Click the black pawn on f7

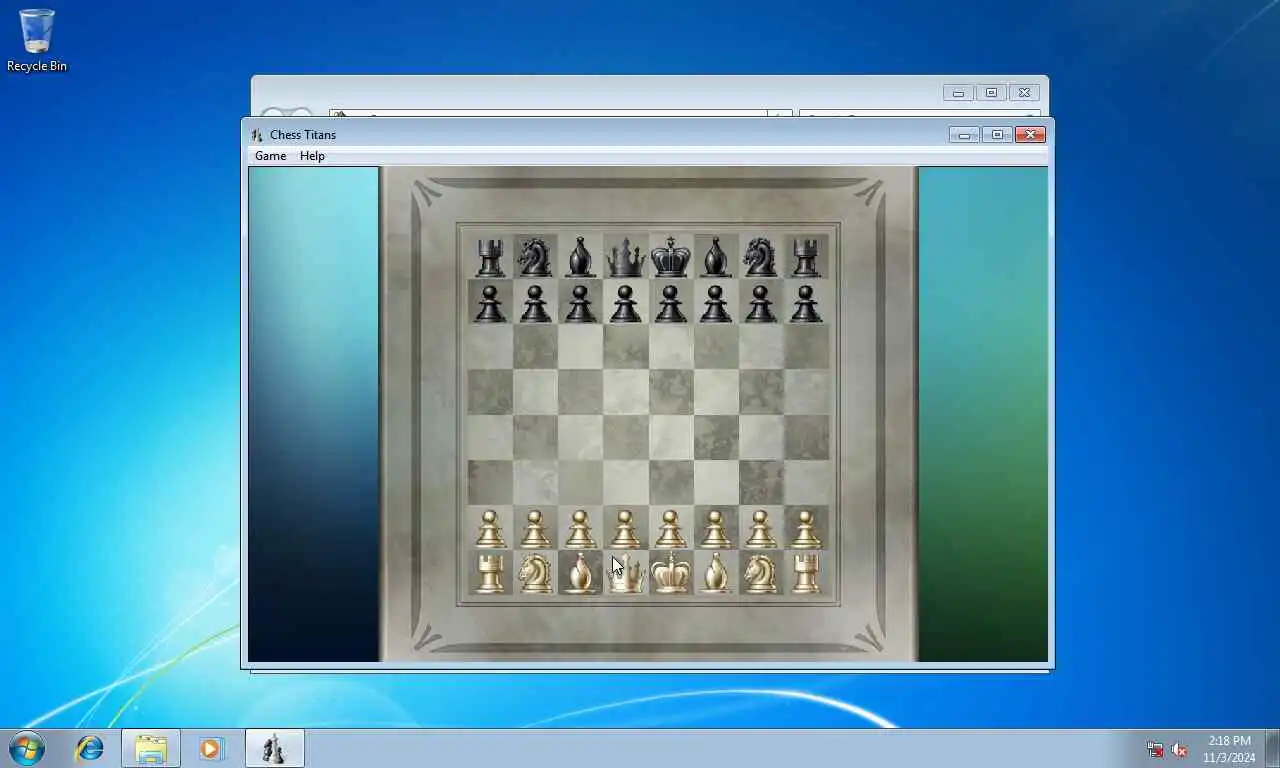point(716,303)
